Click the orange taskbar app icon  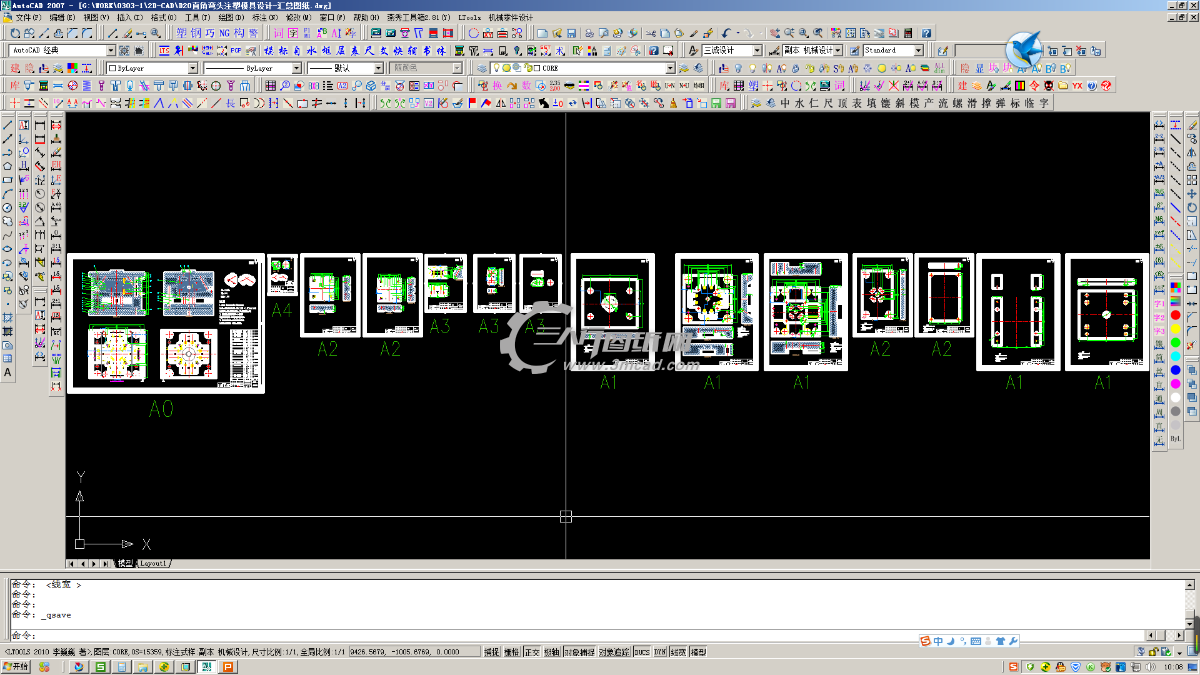[x=227, y=666]
